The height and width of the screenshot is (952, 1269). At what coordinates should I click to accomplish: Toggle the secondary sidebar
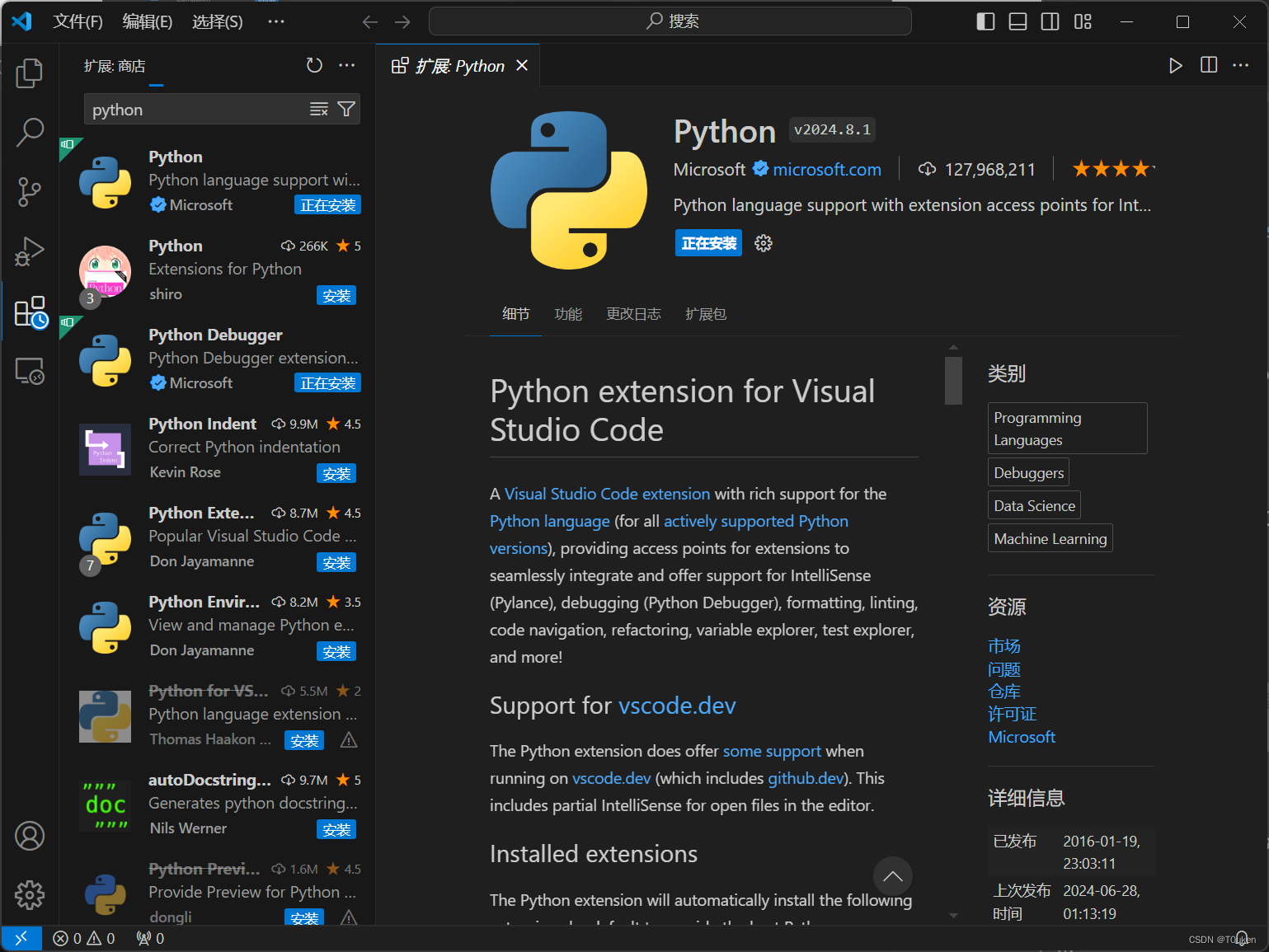pos(1050,21)
